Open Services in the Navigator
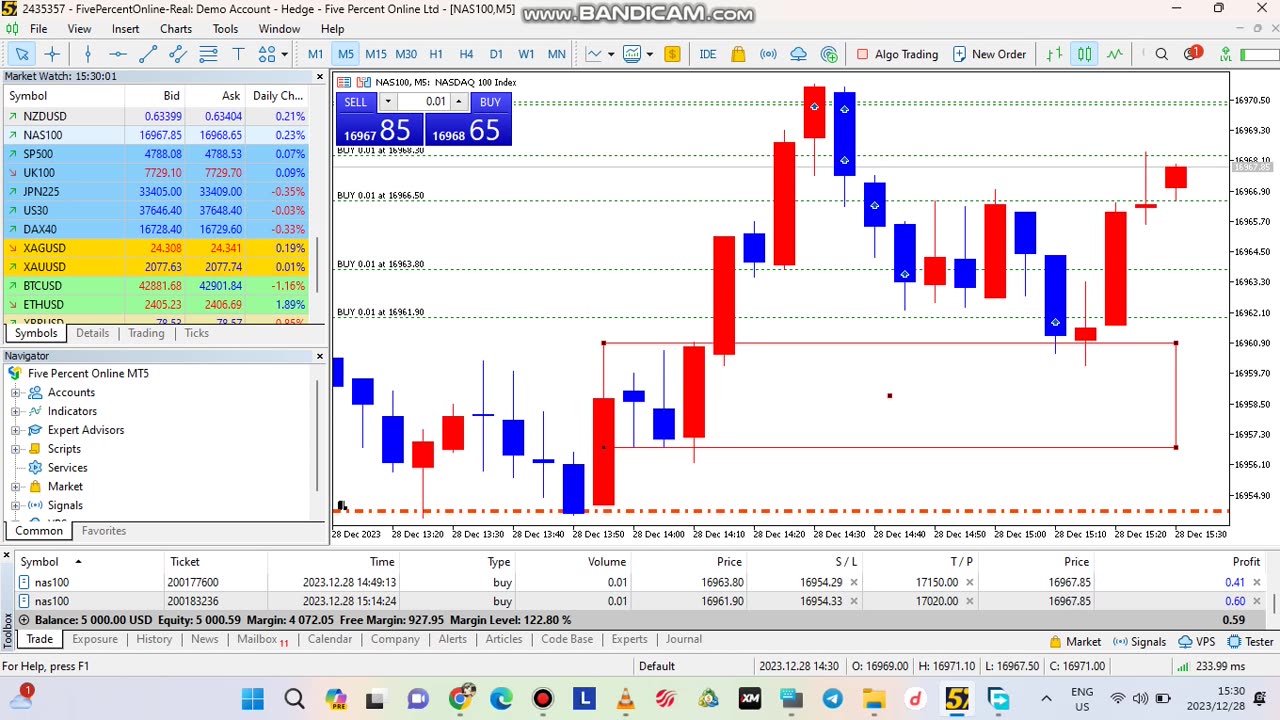The width and height of the screenshot is (1280, 720). point(67,468)
